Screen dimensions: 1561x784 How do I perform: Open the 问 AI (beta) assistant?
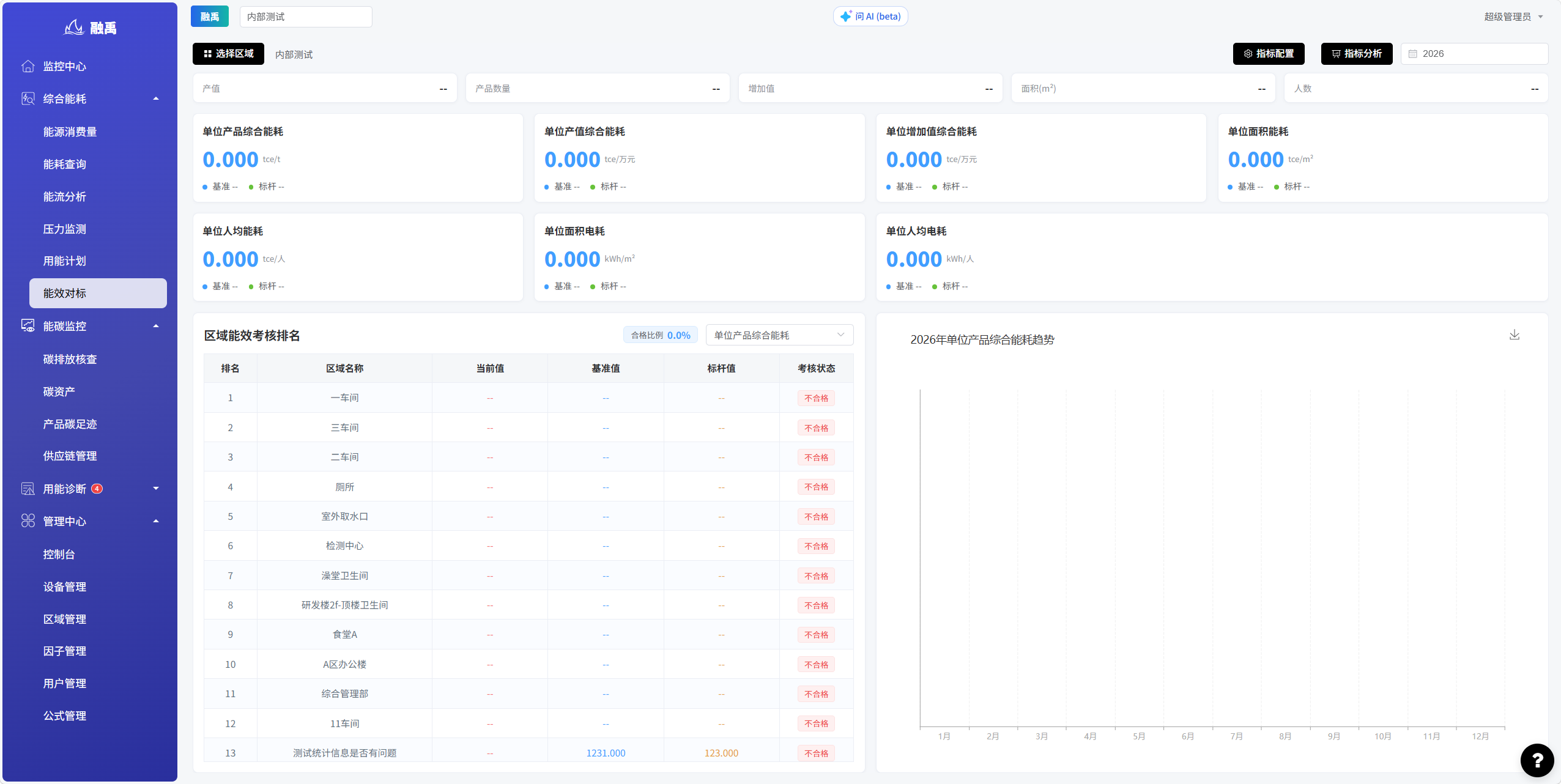tap(870, 17)
